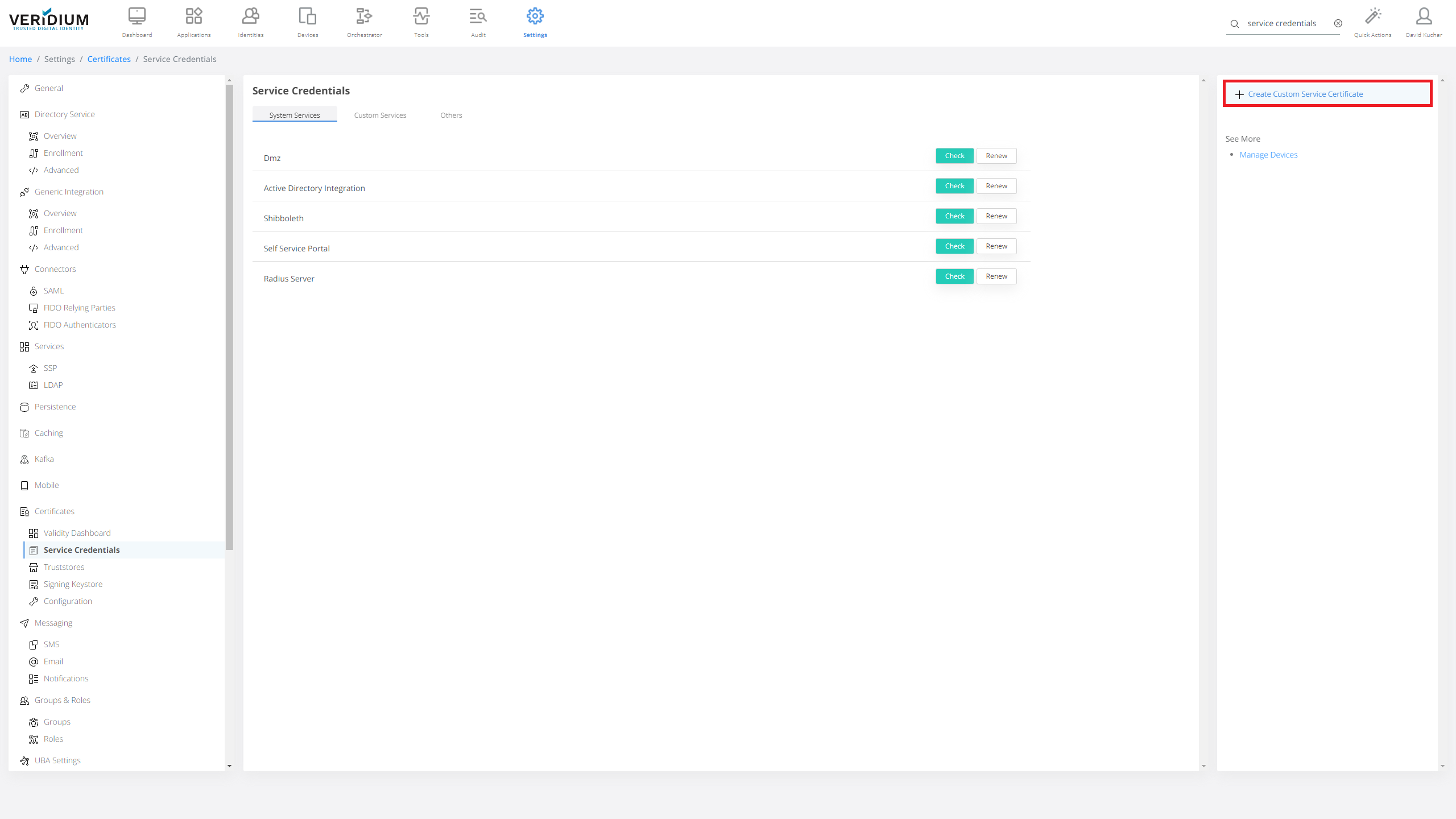Click Create Custom Service Certificate
1456x819 pixels.
pyautogui.click(x=1305, y=94)
